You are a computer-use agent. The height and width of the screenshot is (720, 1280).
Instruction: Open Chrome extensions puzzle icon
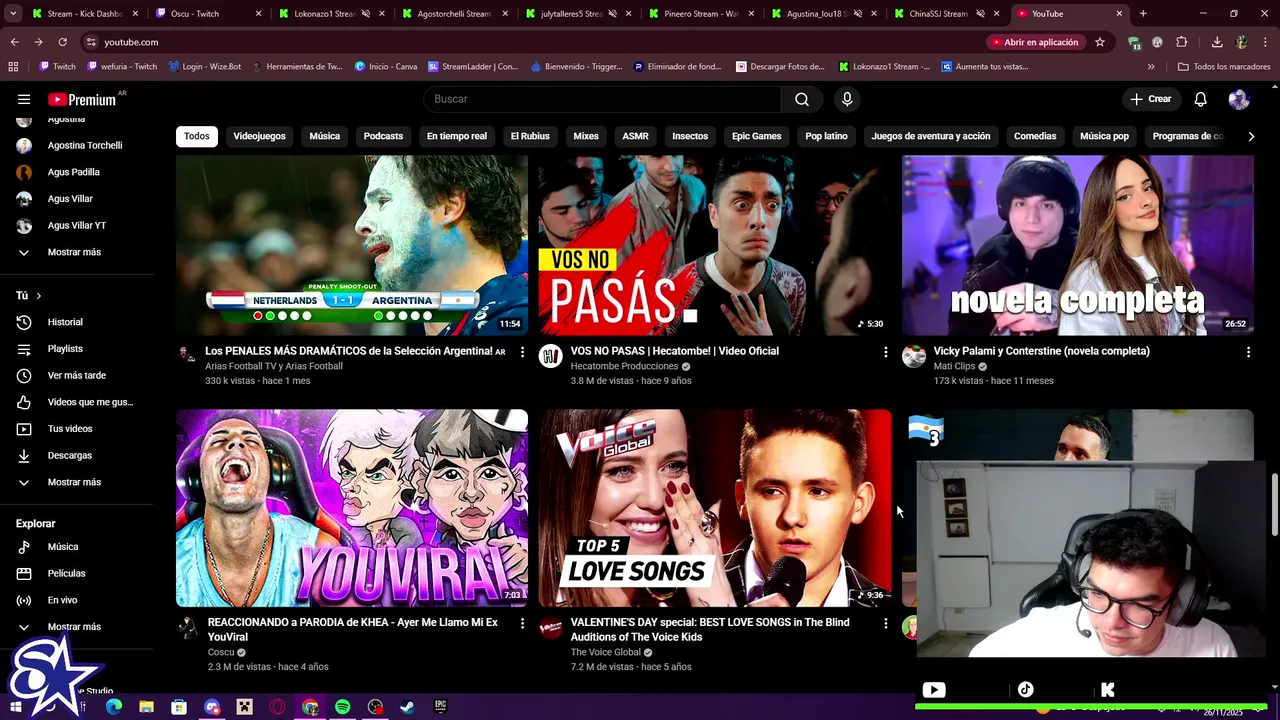(x=1181, y=42)
